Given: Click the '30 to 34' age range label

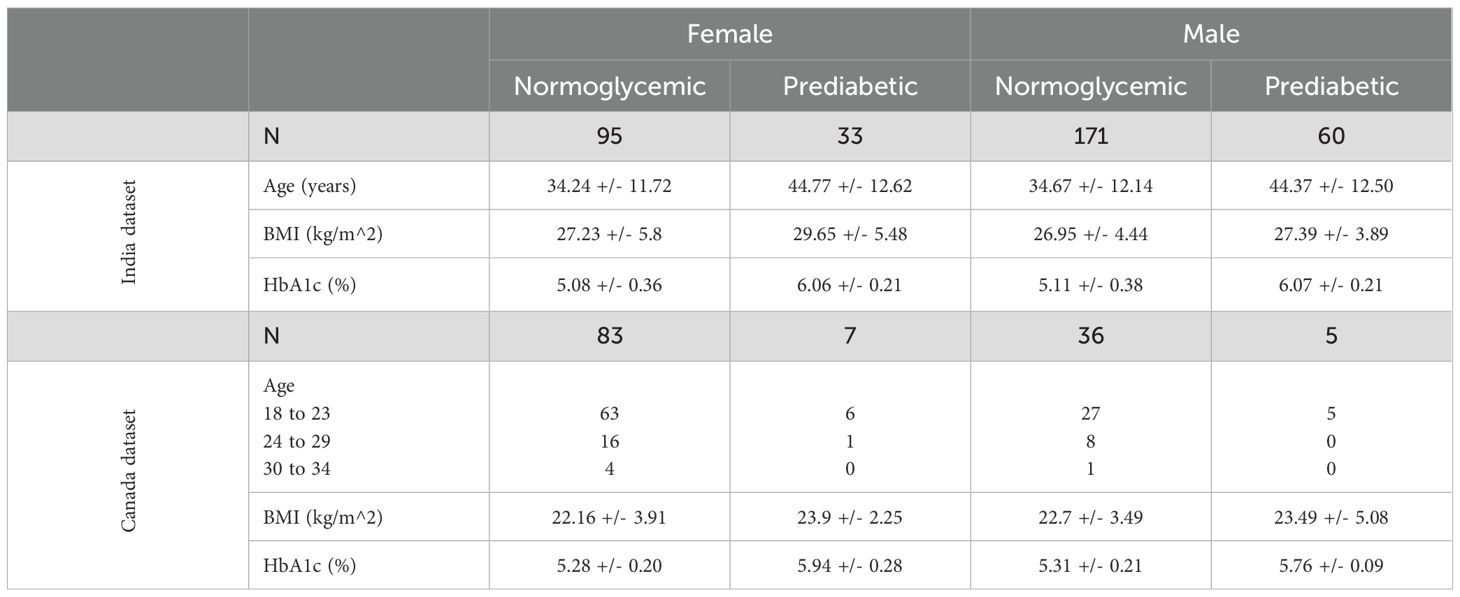Looking at the screenshot, I should (x=298, y=468).
